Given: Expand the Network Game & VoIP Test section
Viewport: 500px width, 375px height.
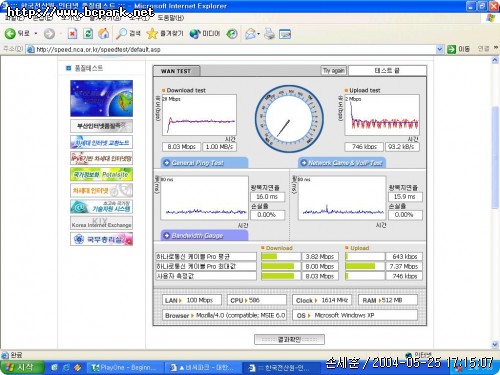Looking at the screenshot, I should [x=342, y=163].
